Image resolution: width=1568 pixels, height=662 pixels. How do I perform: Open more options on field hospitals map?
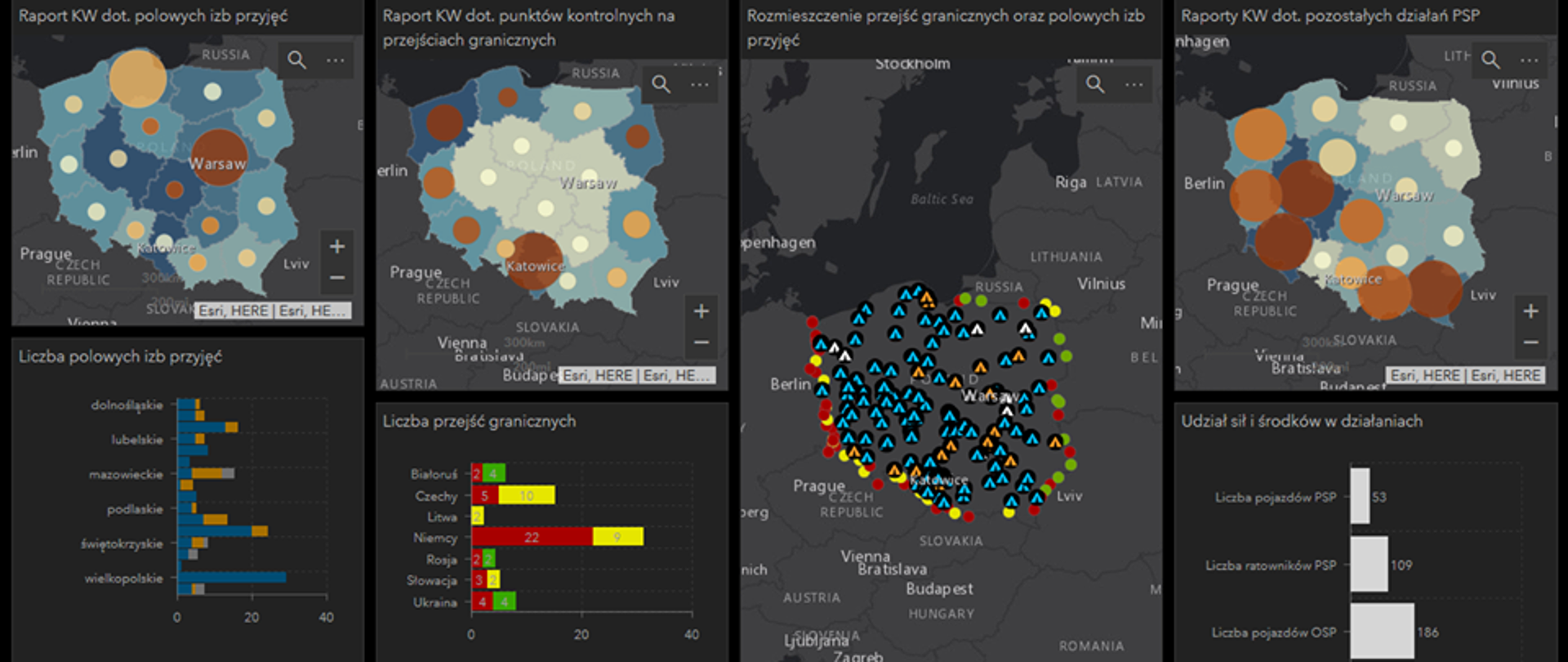click(336, 60)
